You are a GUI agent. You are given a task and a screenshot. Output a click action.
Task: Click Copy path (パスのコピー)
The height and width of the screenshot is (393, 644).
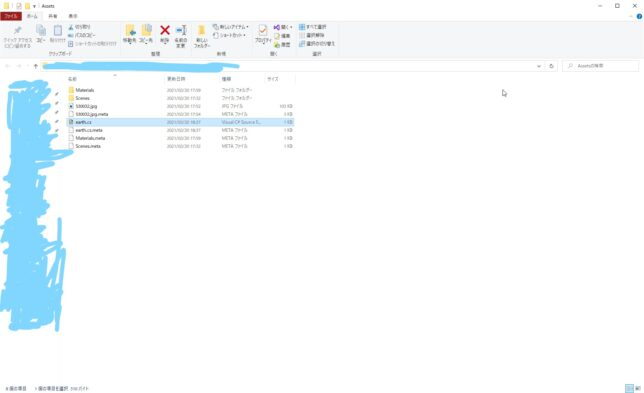(x=82, y=35)
